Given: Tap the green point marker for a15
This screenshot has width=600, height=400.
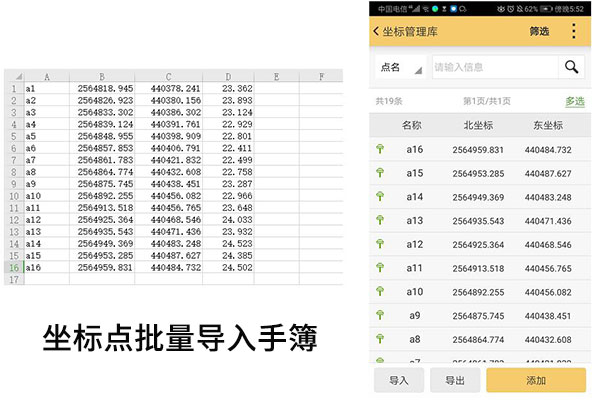Looking at the screenshot, I should [380, 173].
